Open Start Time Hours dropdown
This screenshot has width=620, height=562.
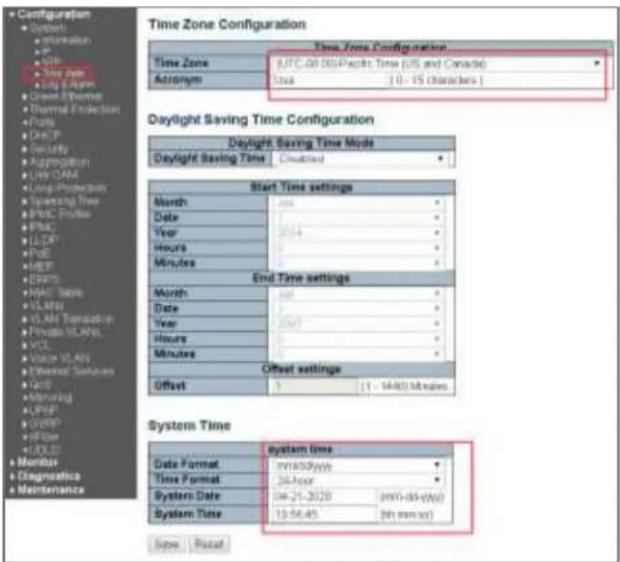tap(357, 248)
